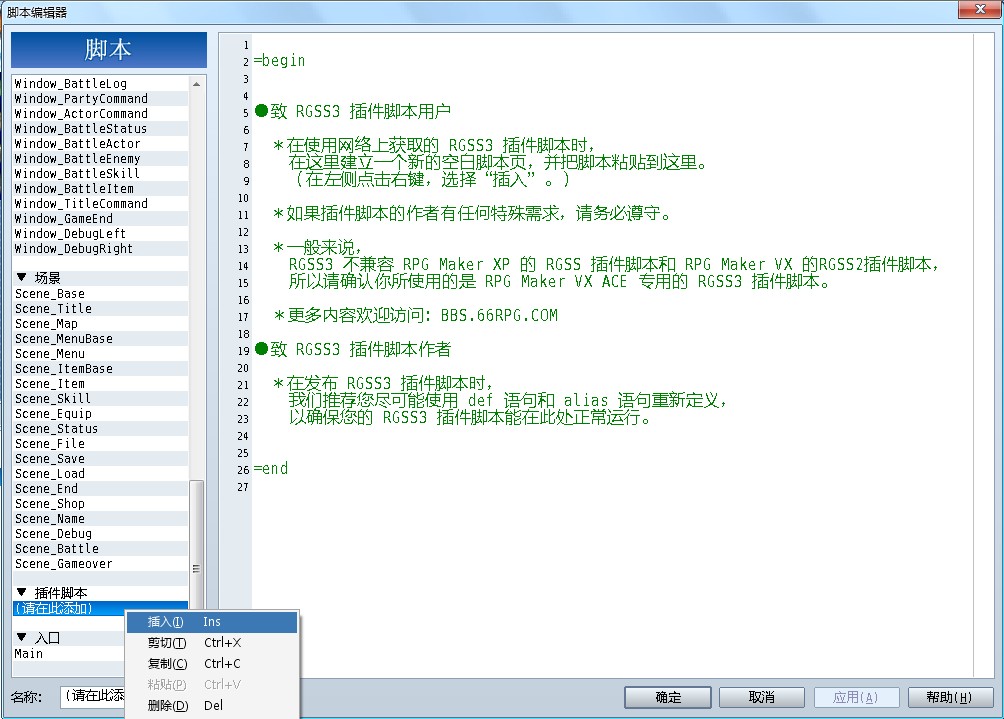This screenshot has width=1004, height=719.
Task: Click the =begin line in the editor
Action: (x=279, y=61)
